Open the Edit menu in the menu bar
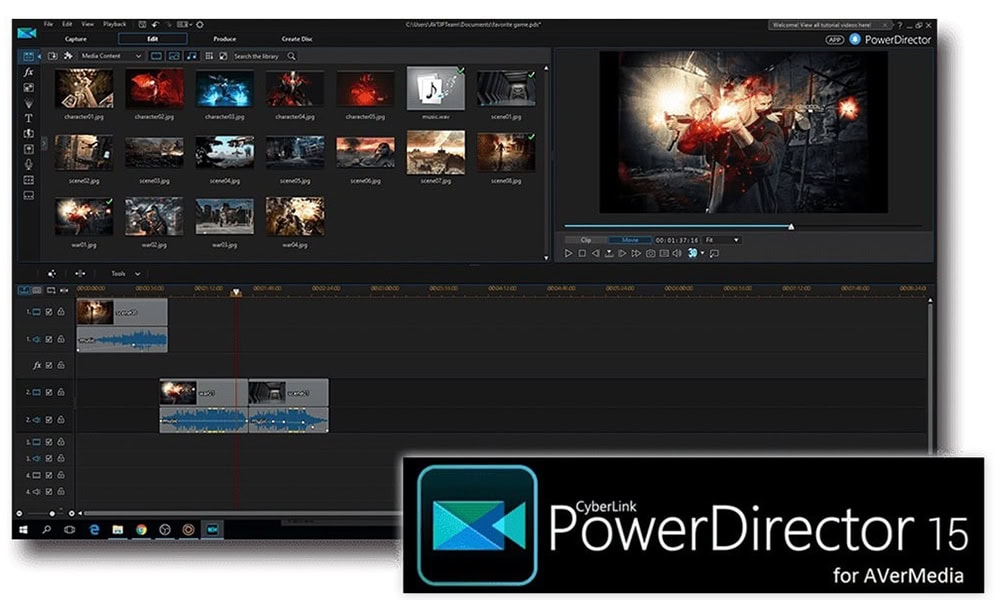This screenshot has height=600, width=1000. click(x=67, y=24)
